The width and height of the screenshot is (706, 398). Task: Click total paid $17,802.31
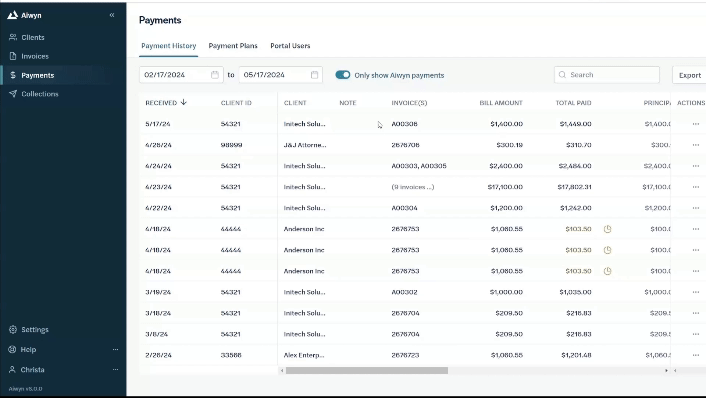click(x=574, y=187)
